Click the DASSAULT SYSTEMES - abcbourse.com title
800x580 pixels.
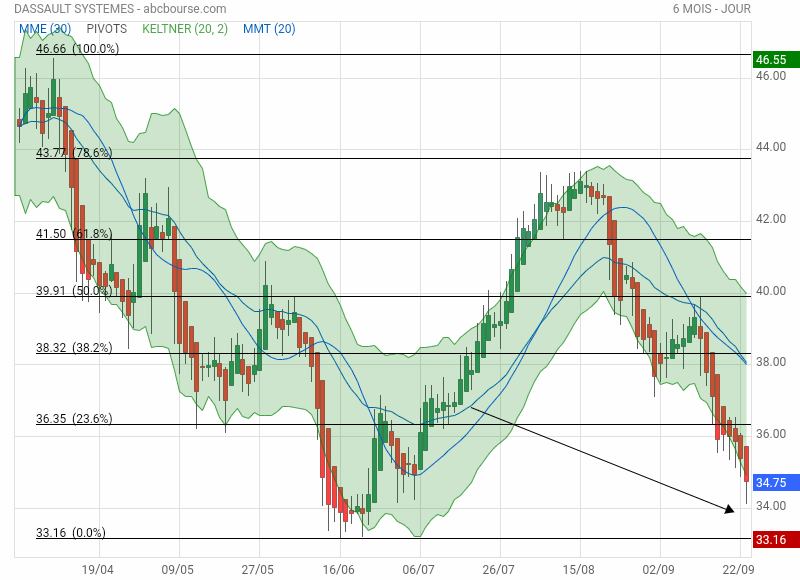(120, 9)
